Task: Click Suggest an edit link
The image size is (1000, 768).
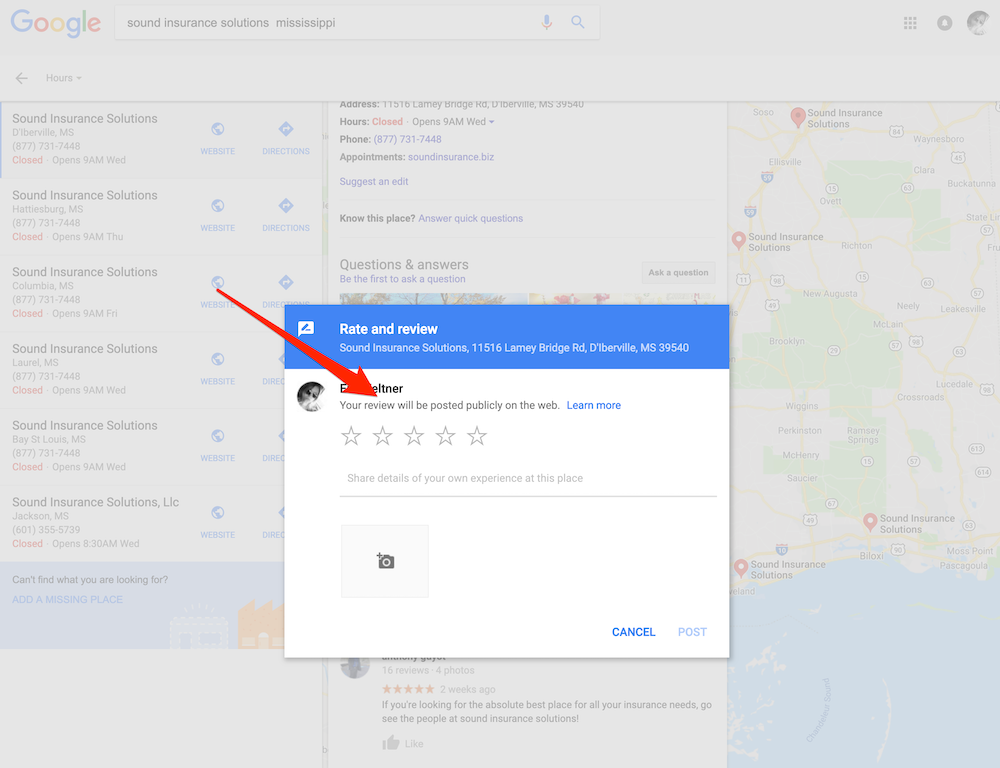Action: point(374,181)
